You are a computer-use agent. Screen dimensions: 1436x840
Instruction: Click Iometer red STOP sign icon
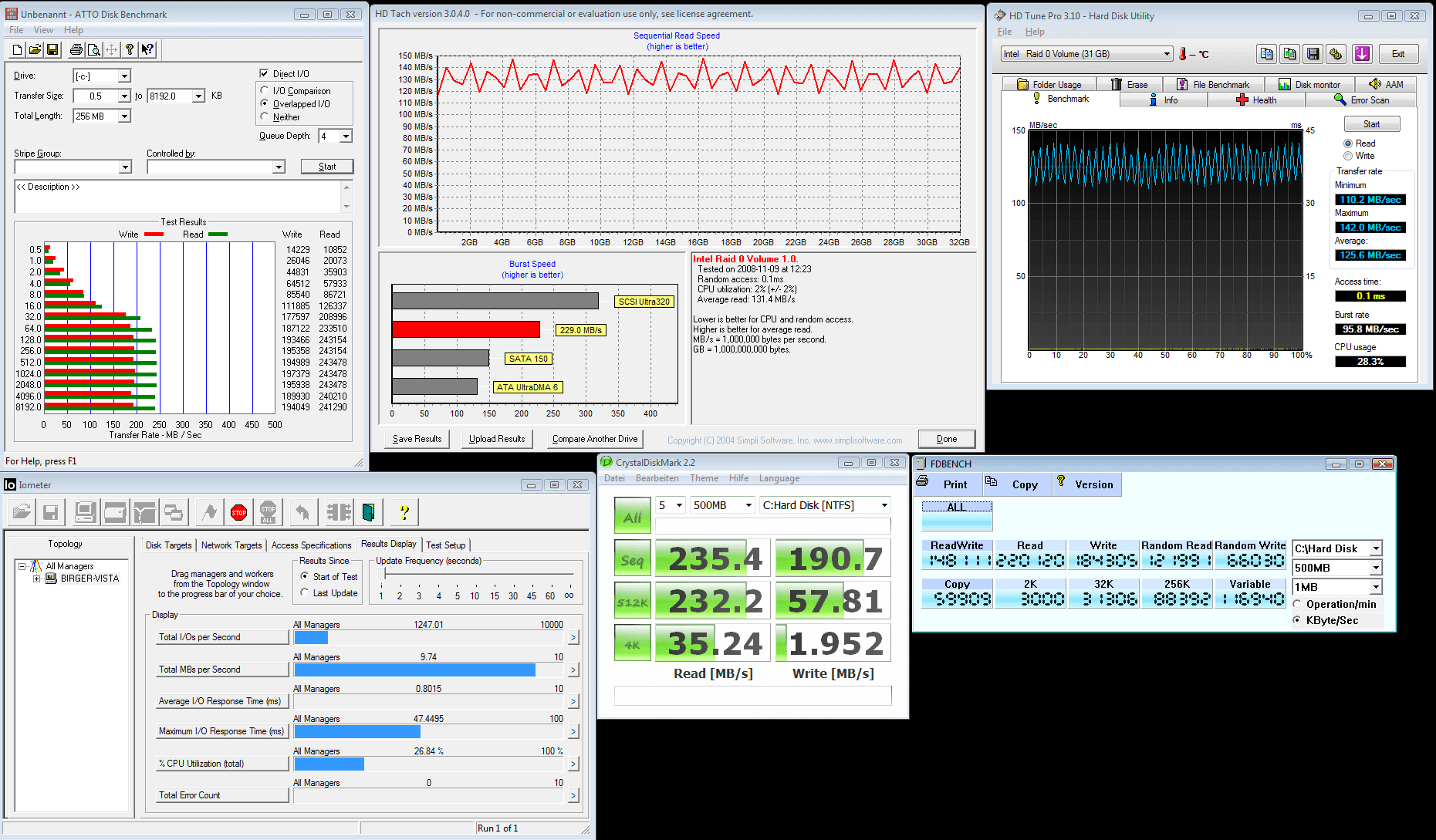239,512
